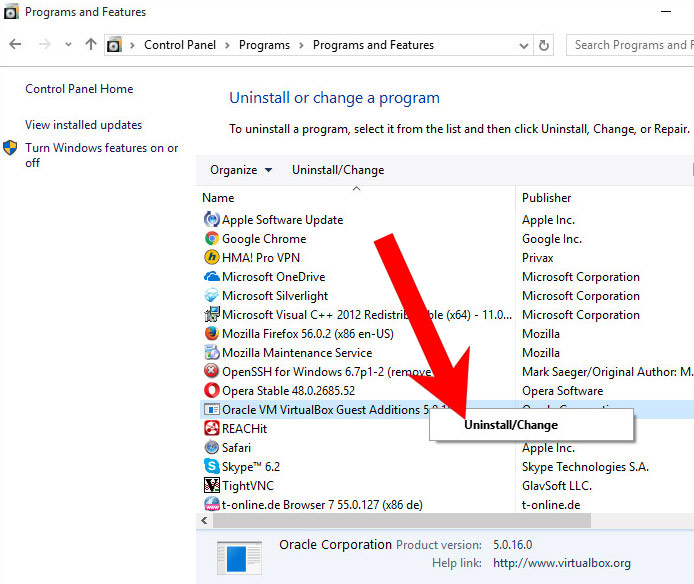Open the recent locations dropdown arrow
This screenshot has width=694, height=584.
[68, 44]
